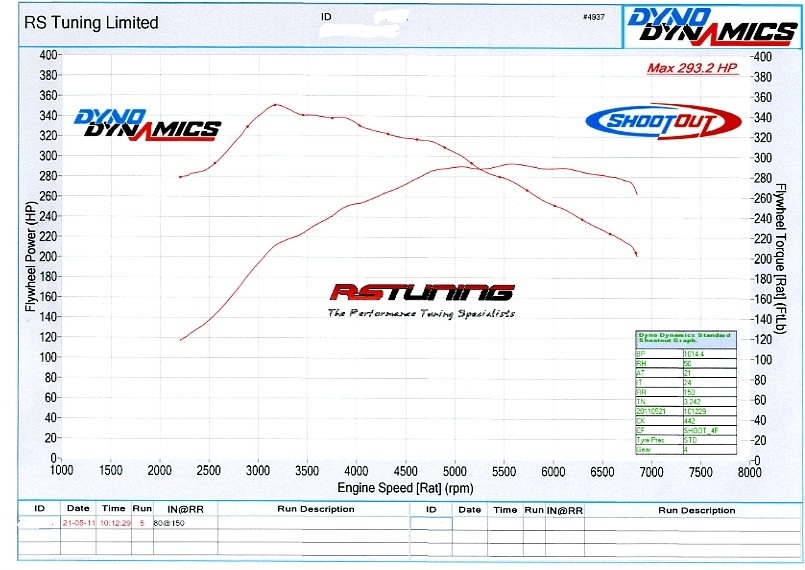Click the 80@150 cell in the run table
805x570 pixels.
169,523
